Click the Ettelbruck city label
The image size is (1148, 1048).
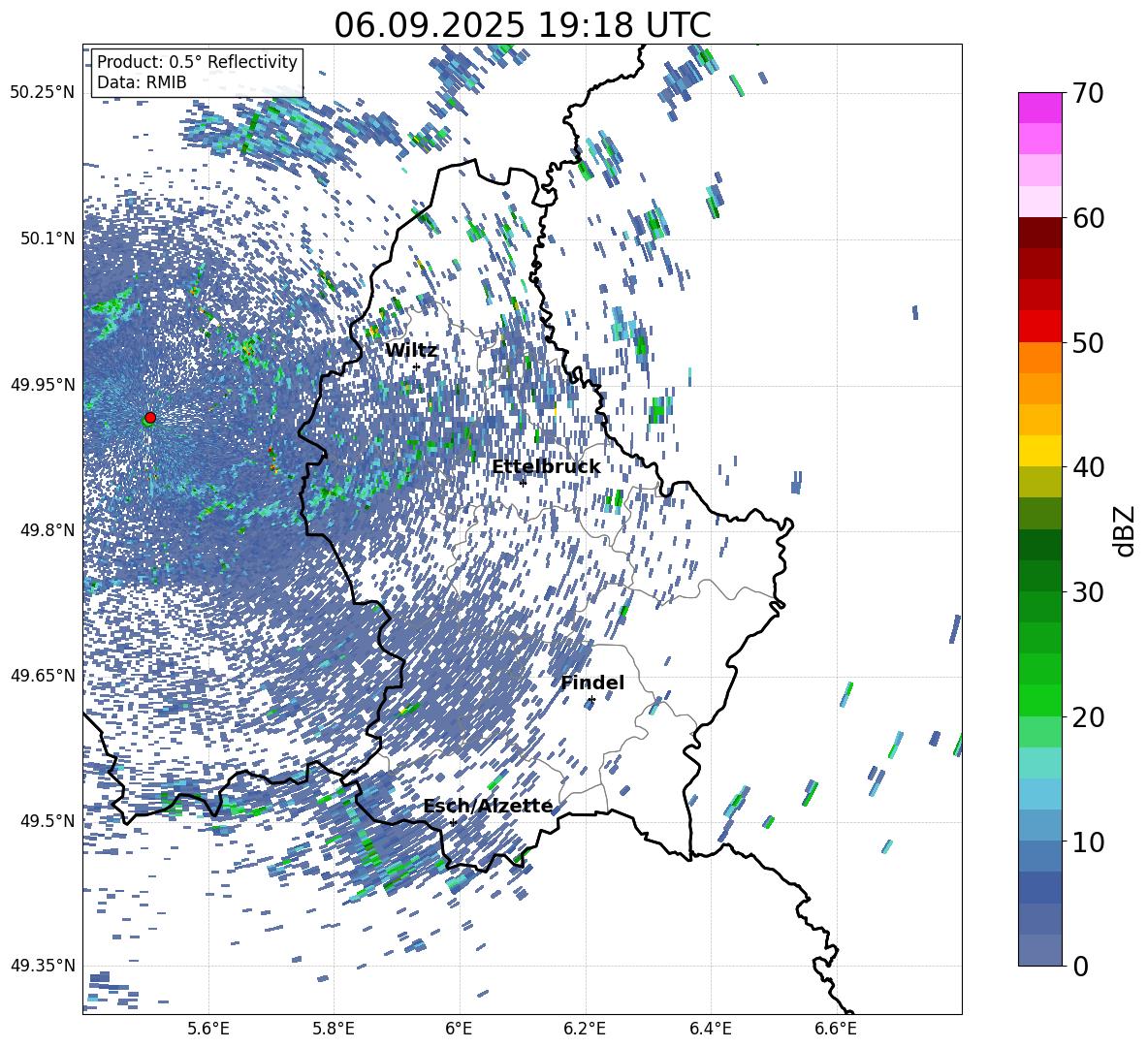546,467
